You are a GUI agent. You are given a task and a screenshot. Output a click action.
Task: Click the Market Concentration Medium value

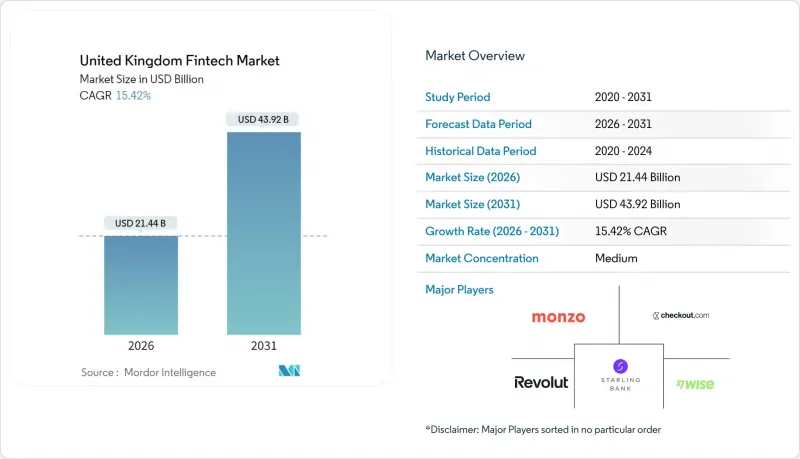(615, 258)
